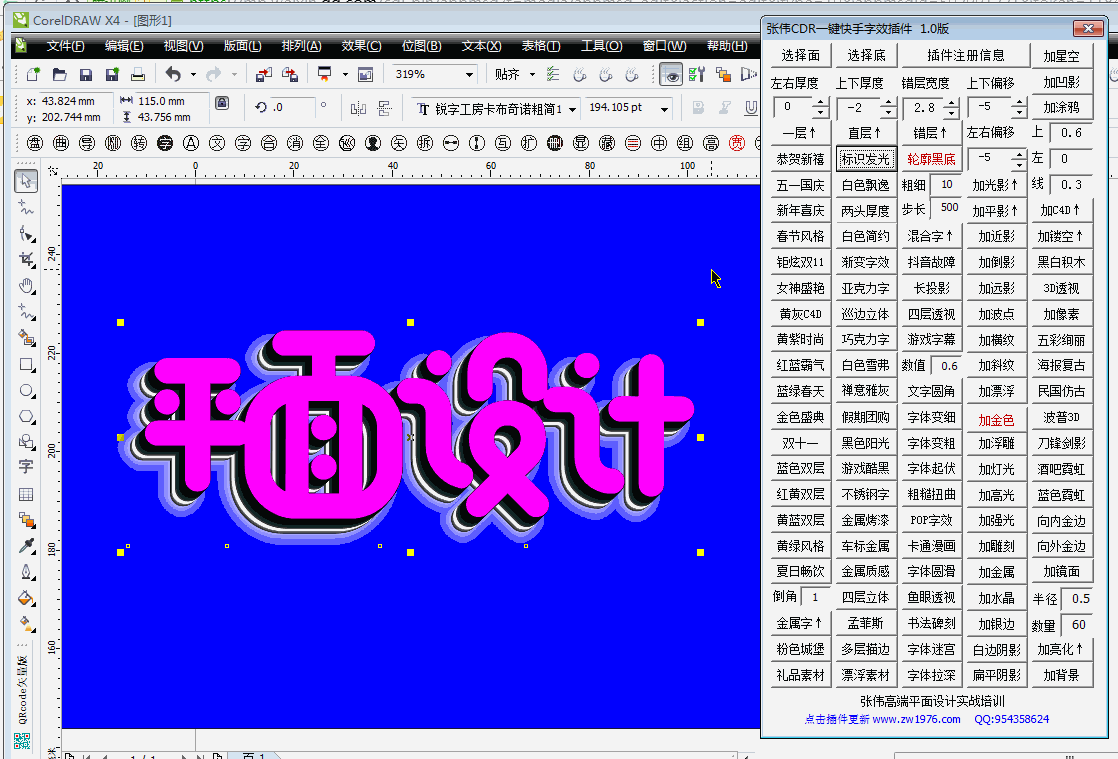Viewport: 1118px width, 759px height.
Task: Open a file with folder icon
Action: point(59,74)
